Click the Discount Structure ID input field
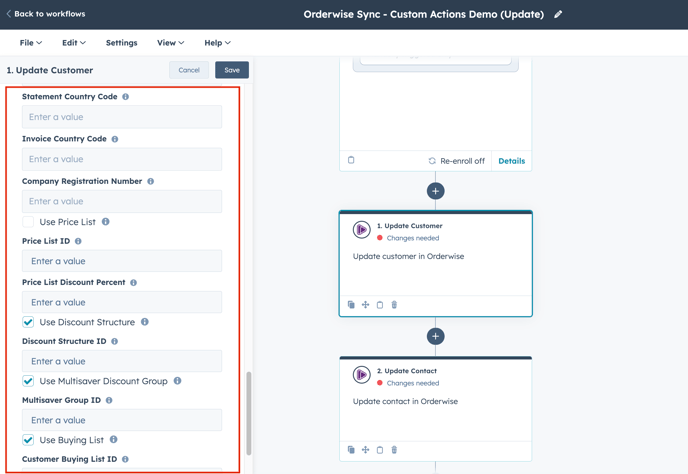 pyautogui.click(x=122, y=361)
